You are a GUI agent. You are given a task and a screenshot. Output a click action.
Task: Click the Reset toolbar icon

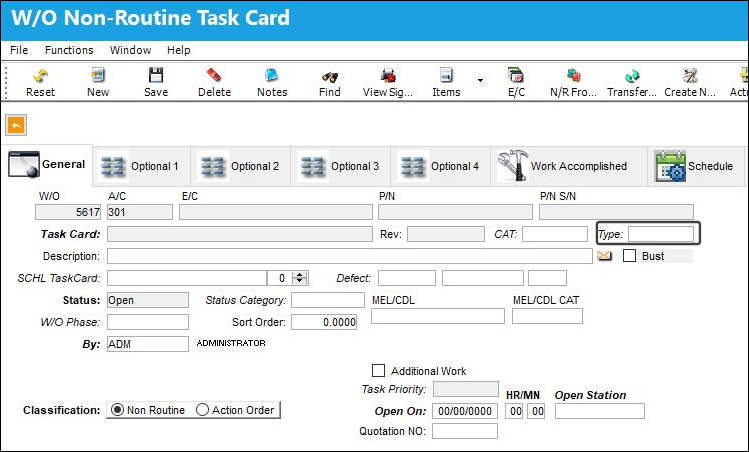(40, 76)
